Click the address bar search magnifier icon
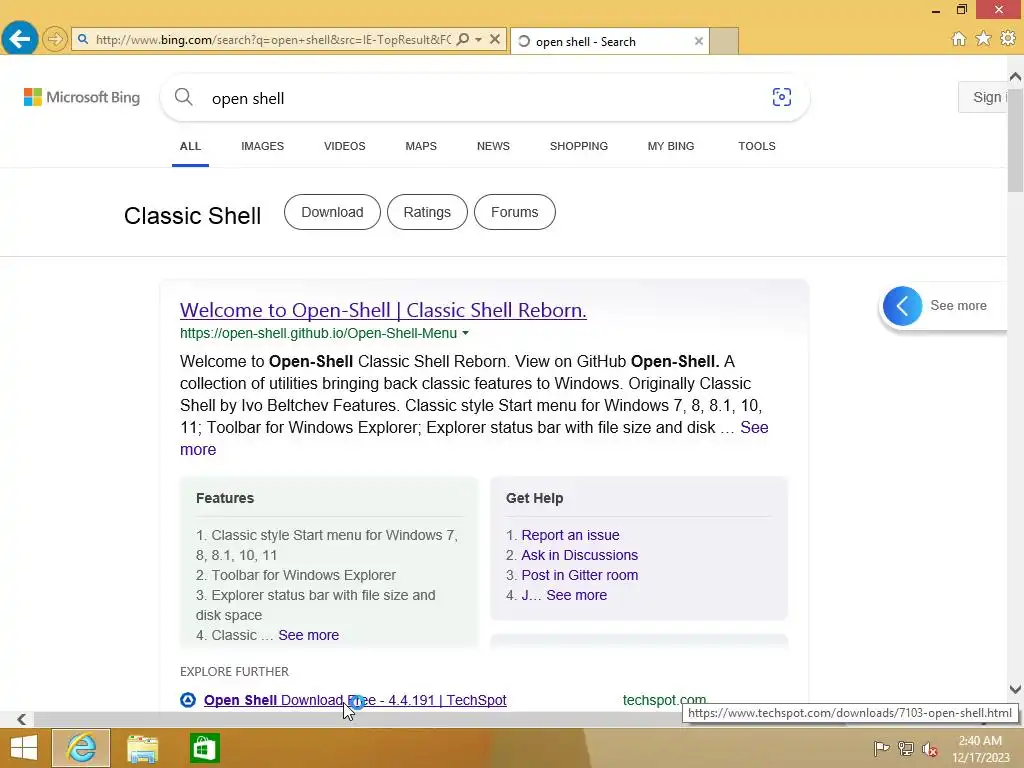Screen dimensions: 1024x768 pyautogui.click(x=463, y=40)
